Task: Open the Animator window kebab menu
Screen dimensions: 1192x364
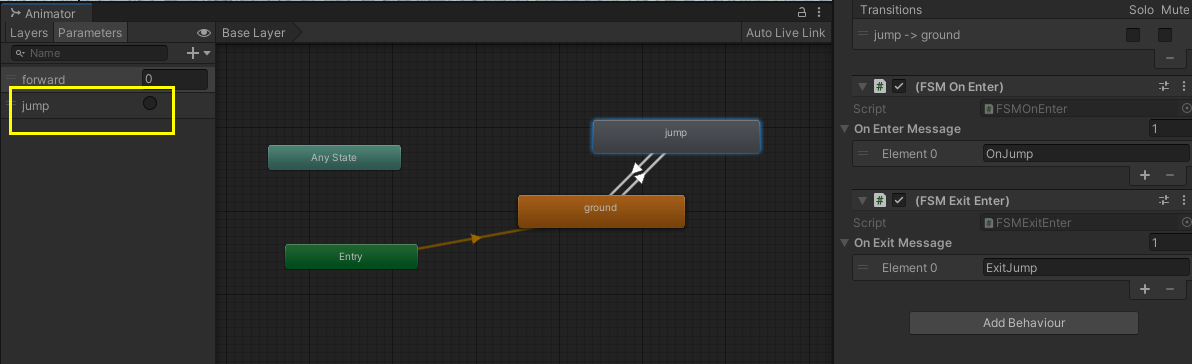Action: (x=819, y=12)
